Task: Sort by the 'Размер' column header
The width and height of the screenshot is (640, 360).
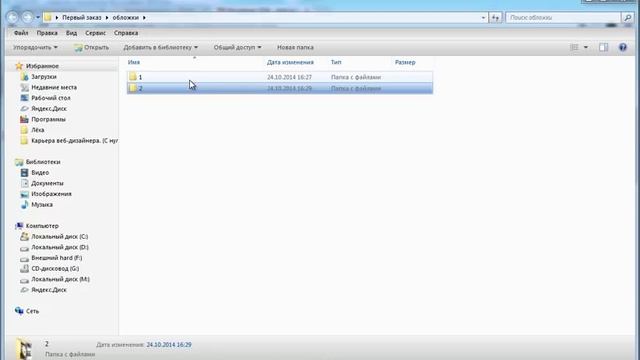Action: 405,62
